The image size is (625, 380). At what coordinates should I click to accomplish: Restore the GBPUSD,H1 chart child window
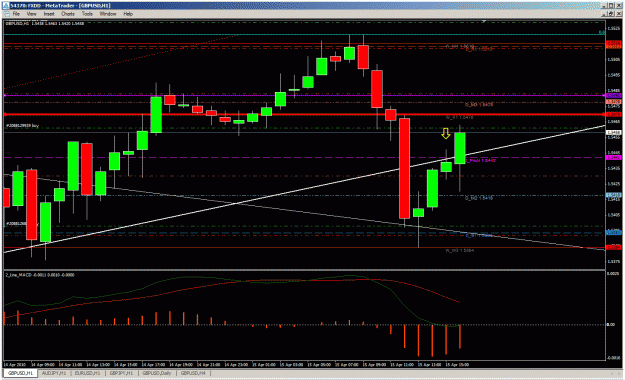611,14
